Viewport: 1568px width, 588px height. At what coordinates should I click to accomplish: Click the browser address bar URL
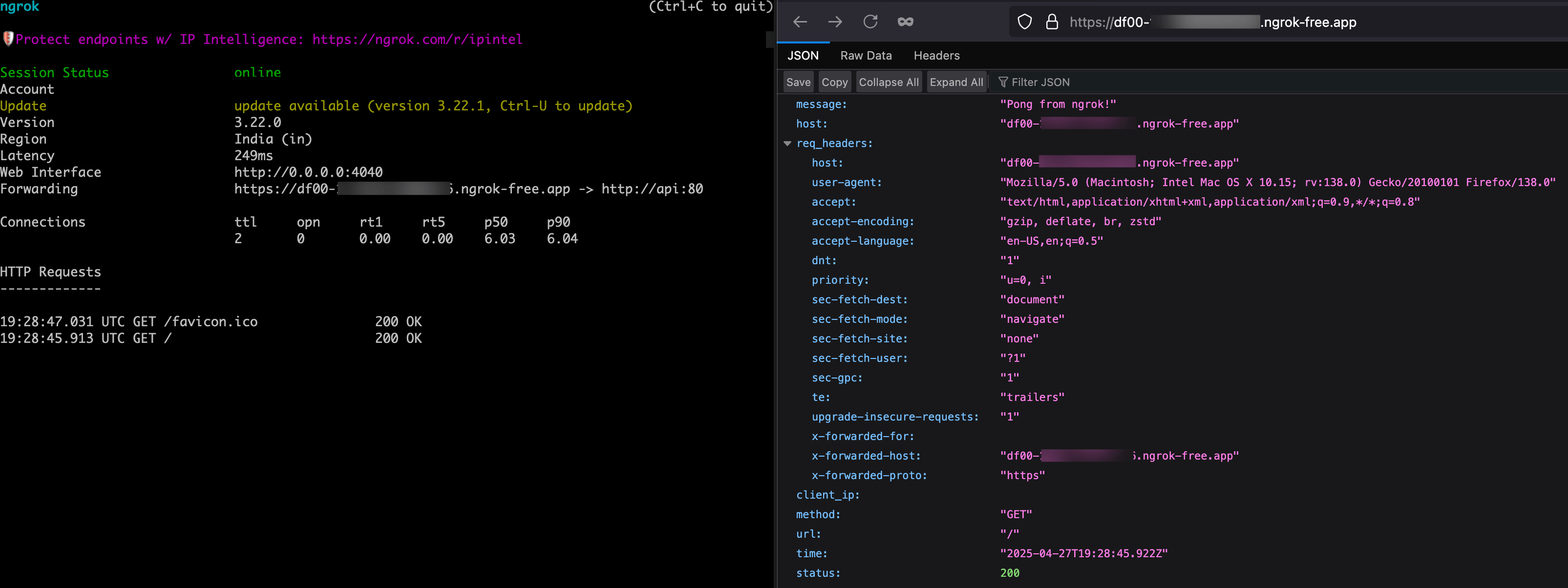(x=1212, y=22)
